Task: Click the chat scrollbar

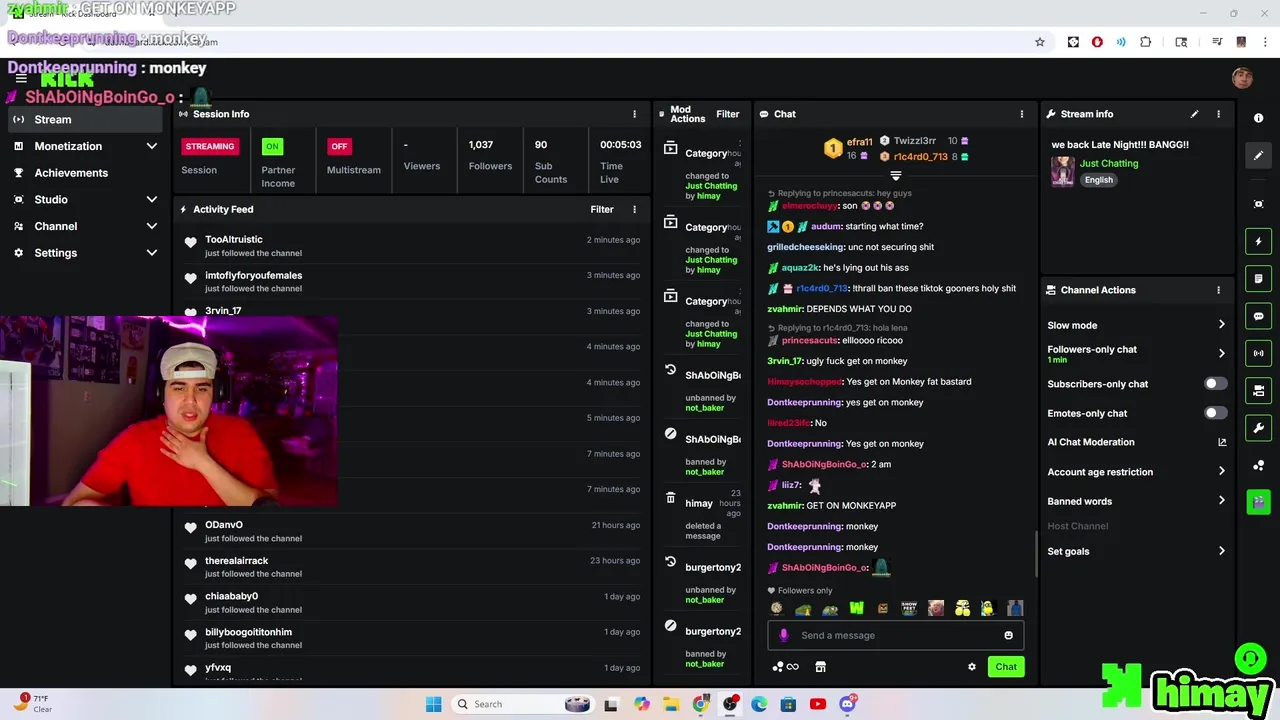Action: [1036, 554]
